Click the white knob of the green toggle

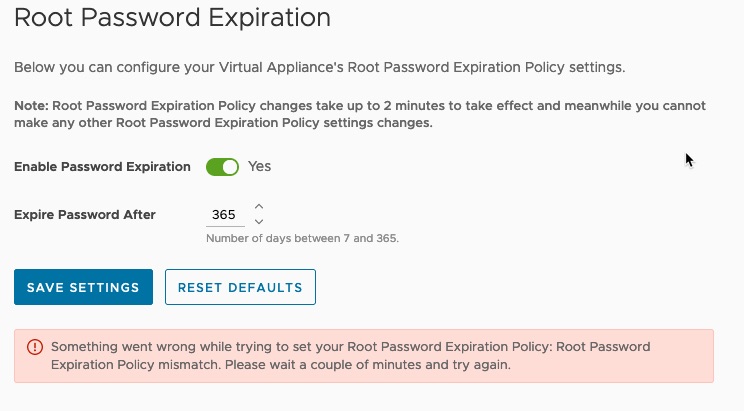click(x=230, y=167)
